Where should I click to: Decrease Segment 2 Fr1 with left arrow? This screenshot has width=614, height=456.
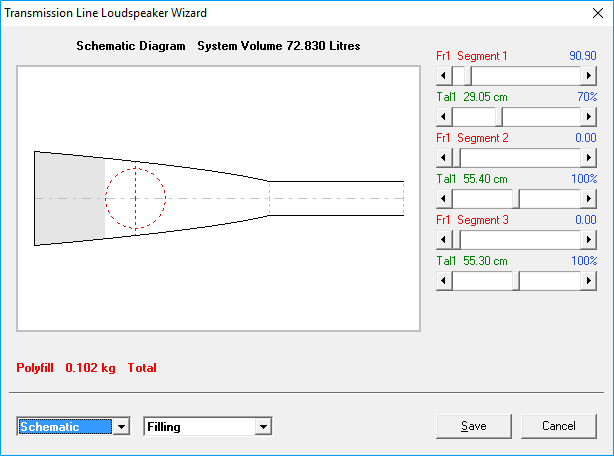[444, 158]
